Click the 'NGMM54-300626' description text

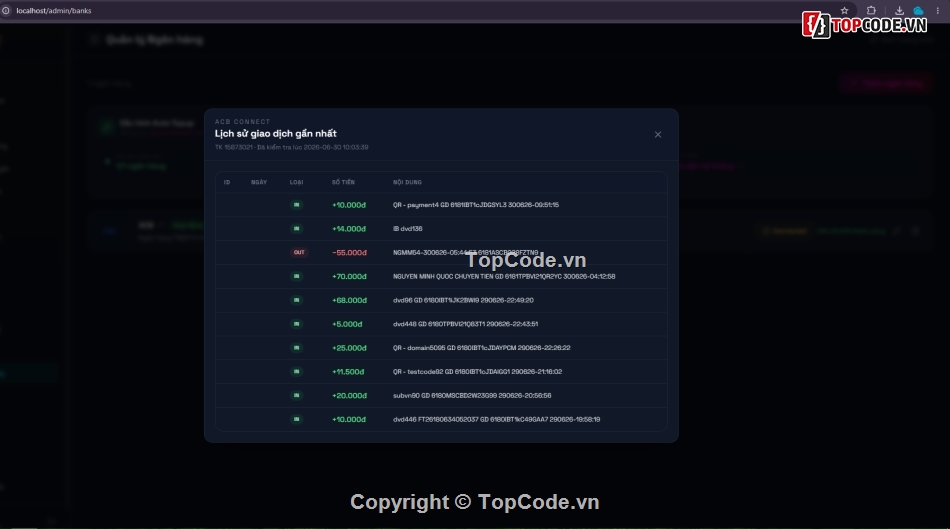[465, 253]
